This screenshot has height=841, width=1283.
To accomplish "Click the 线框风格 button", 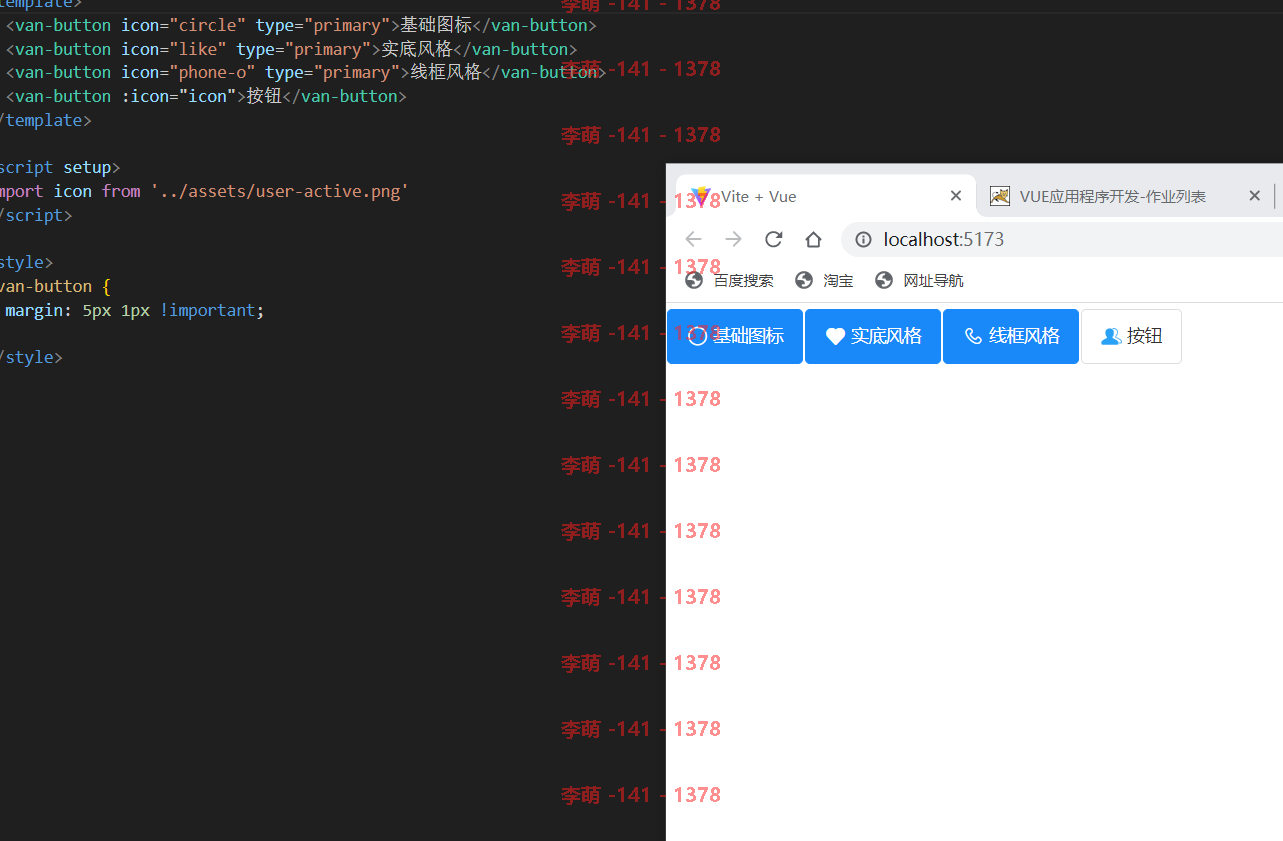I will pyautogui.click(x=1011, y=336).
